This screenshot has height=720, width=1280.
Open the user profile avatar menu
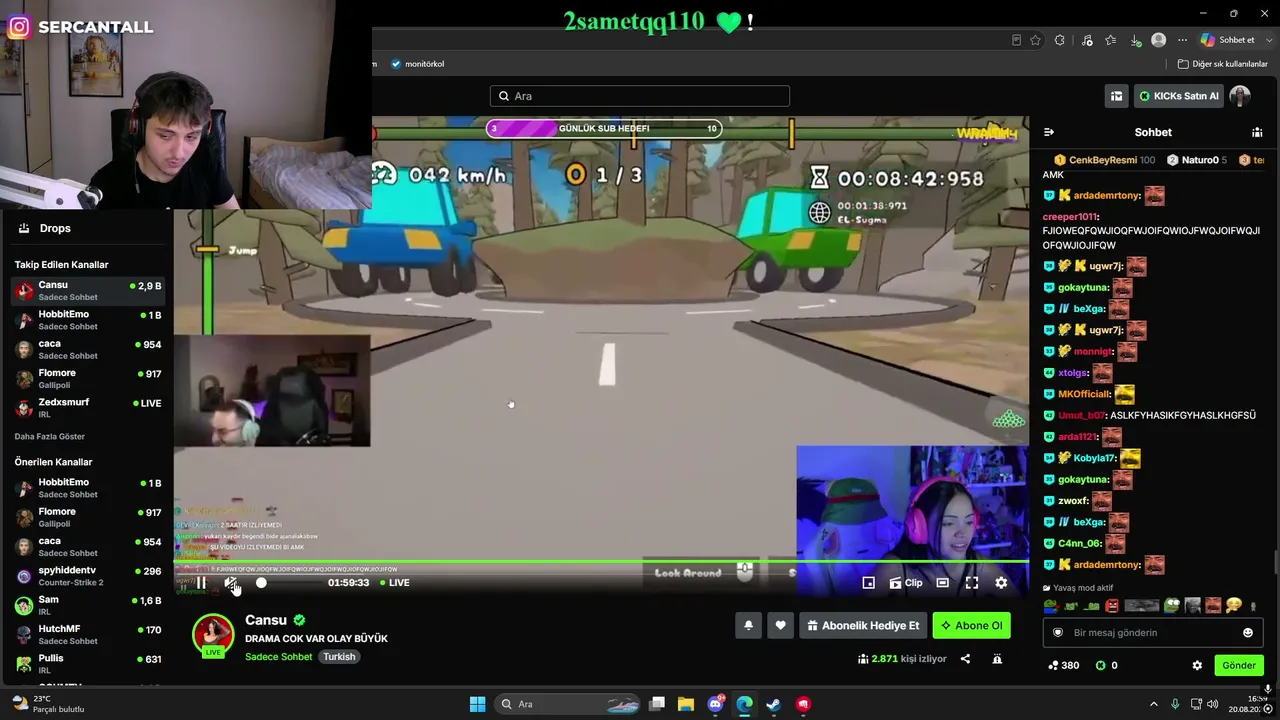pyautogui.click(x=1240, y=96)
